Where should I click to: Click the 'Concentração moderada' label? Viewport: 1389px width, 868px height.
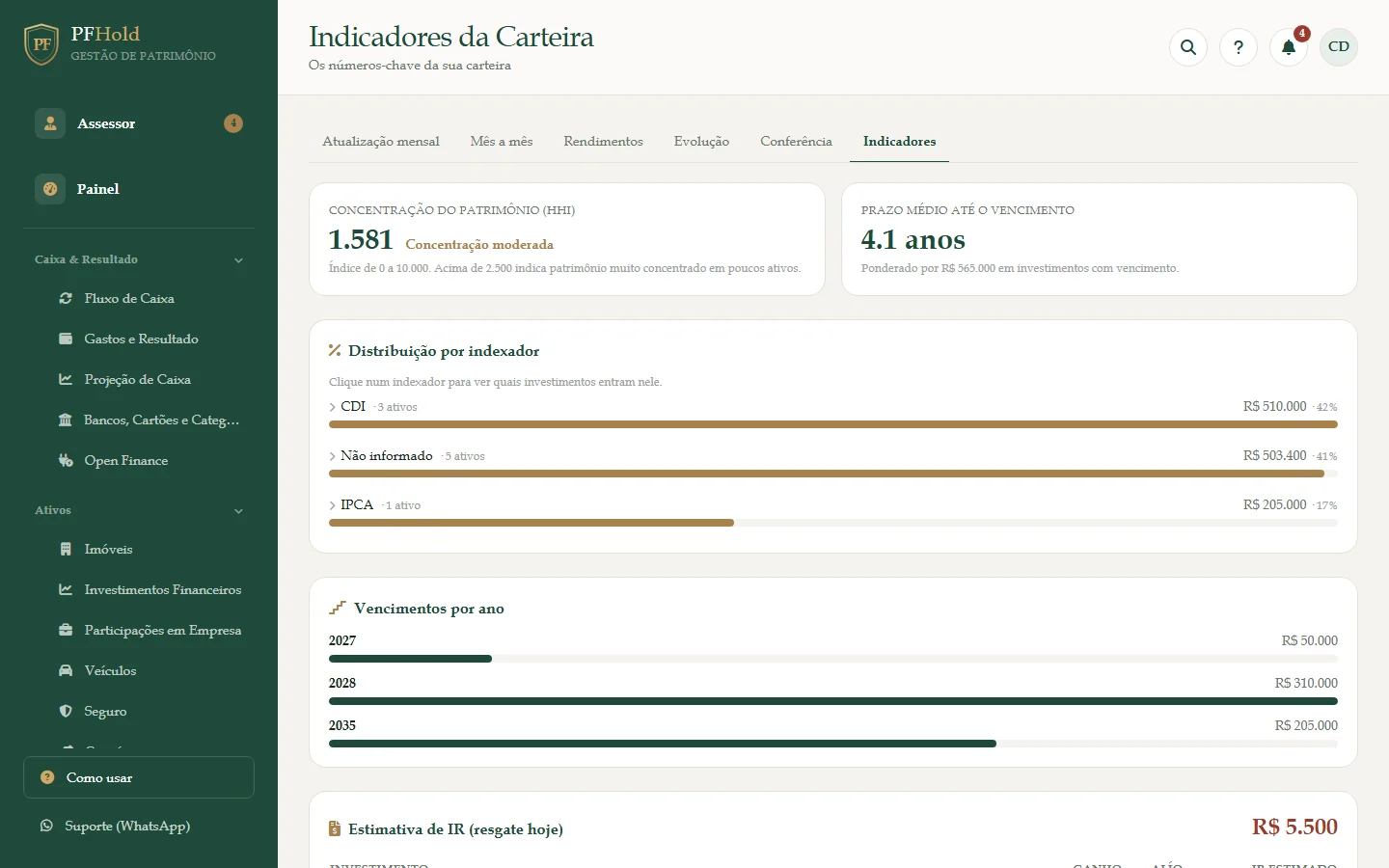[479, 245]
